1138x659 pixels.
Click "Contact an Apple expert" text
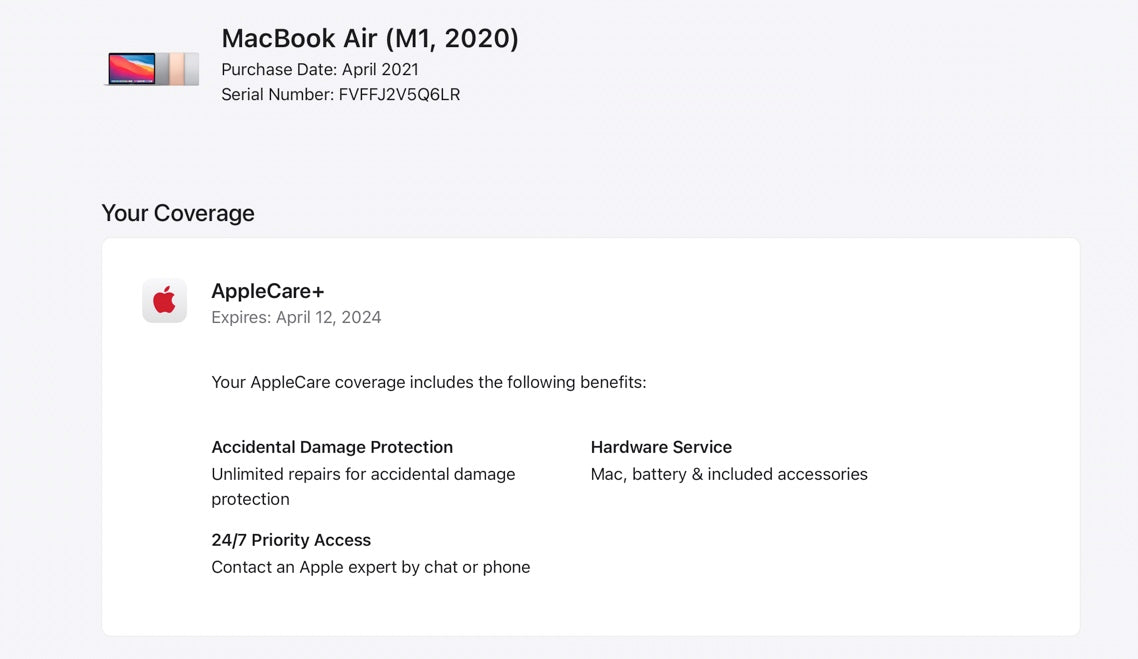coord(300,567)
